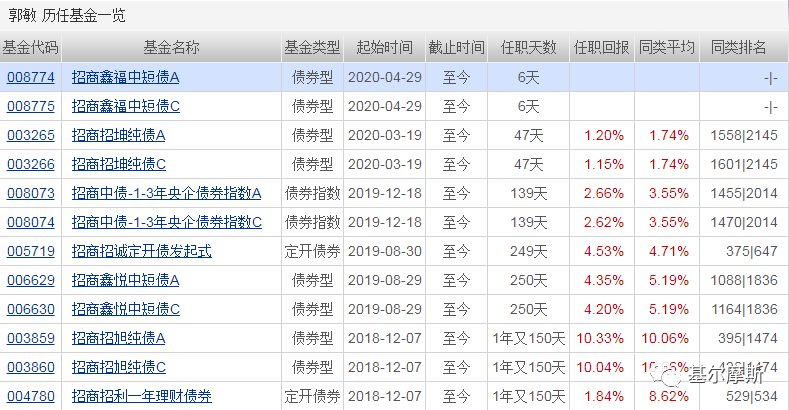Click the 基金类型 column header

(x=312, y=47)
